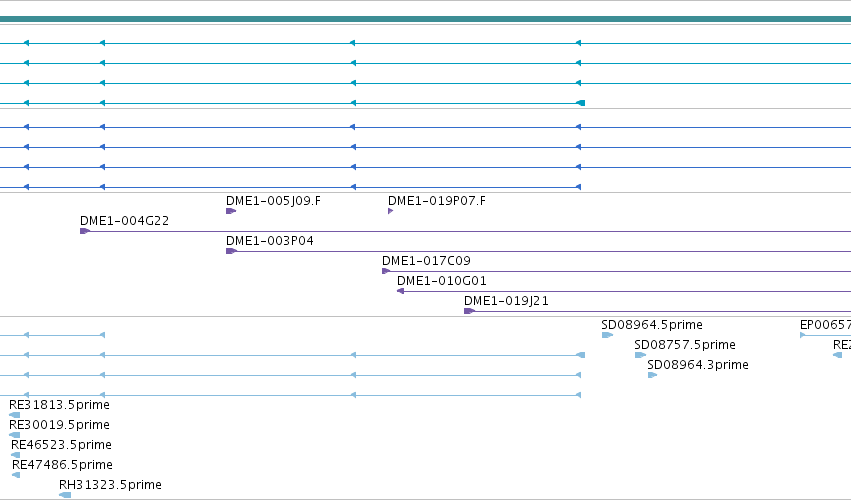Click the RE46523.5prime blue arrow glyph

(16, 455)
